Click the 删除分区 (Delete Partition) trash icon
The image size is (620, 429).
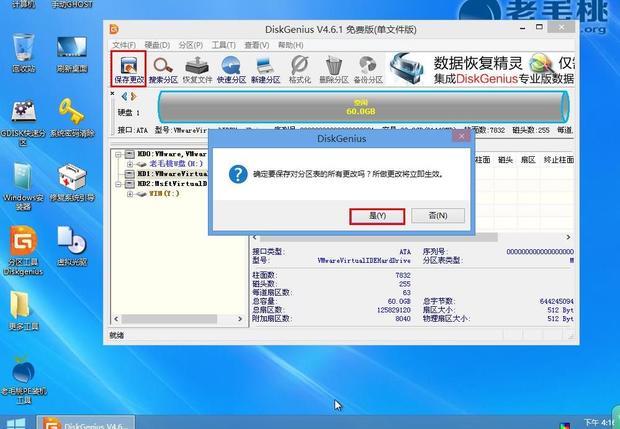click(334, 69)
